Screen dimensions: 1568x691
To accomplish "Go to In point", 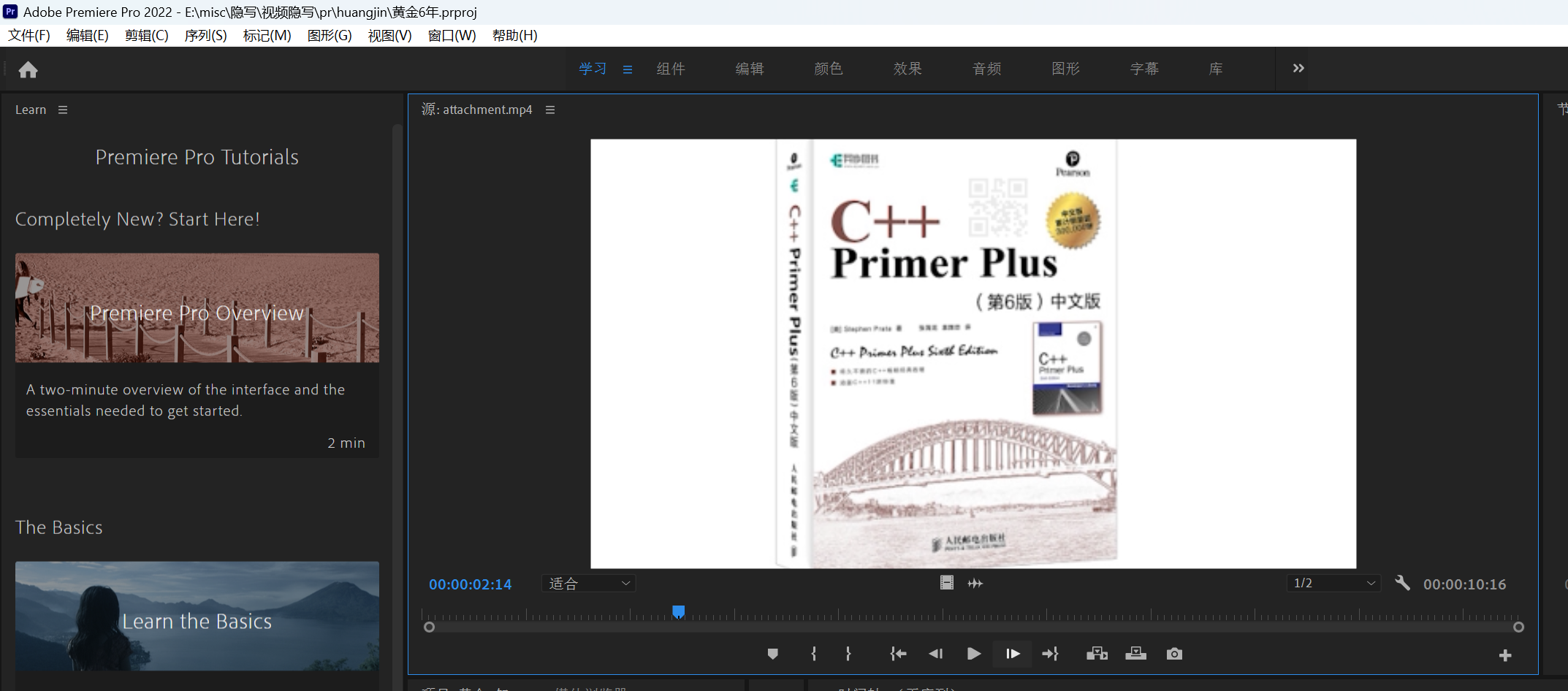I will click(x=898, y=654).
